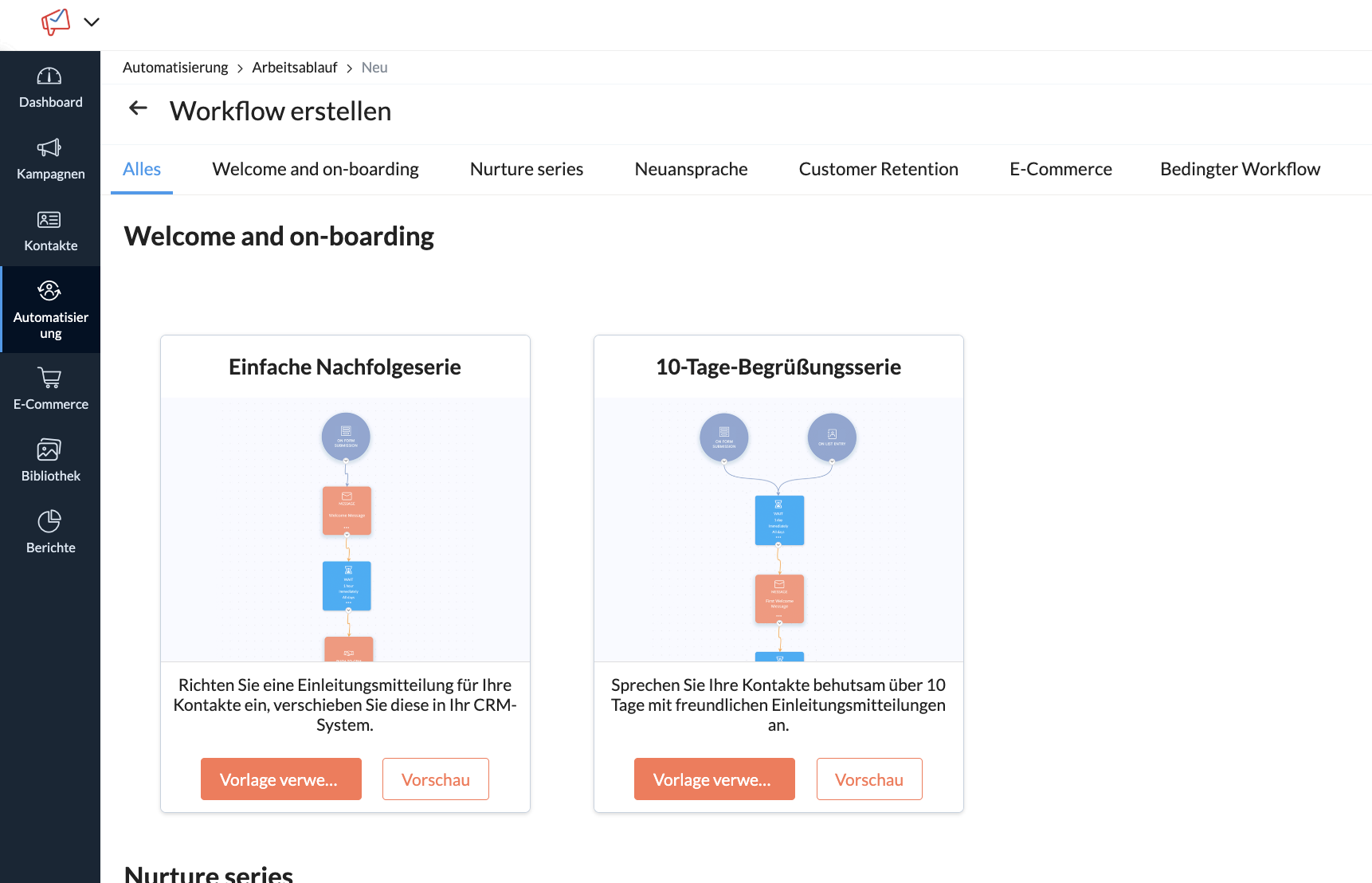The height and width of the screenshot is (883, 1372).
Task: Open the Customer Retention tab
Action: coord(878,169)
